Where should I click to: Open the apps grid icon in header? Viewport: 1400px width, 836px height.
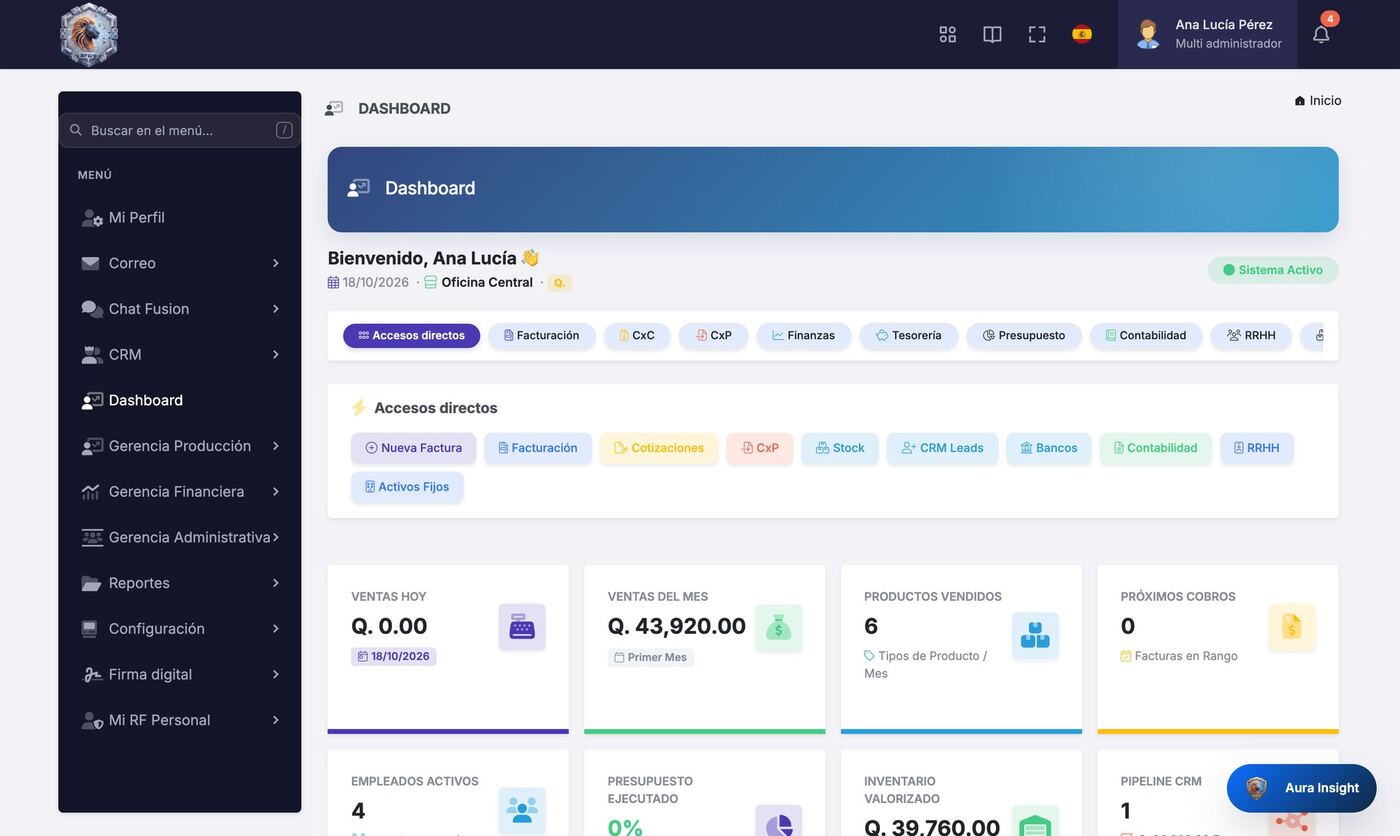(947, 34)
